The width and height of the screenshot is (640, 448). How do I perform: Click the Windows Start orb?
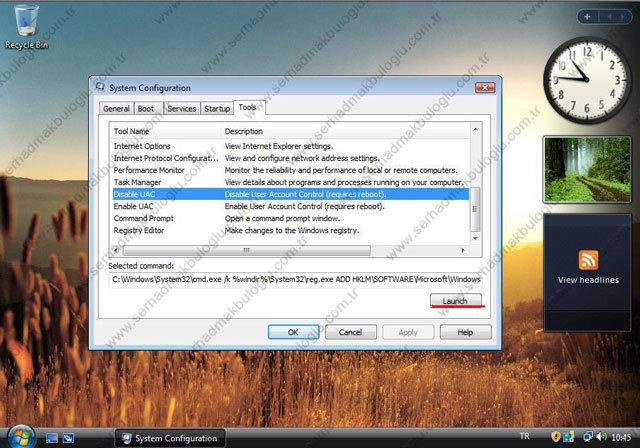pyautogui.click(x=20, y=437)
